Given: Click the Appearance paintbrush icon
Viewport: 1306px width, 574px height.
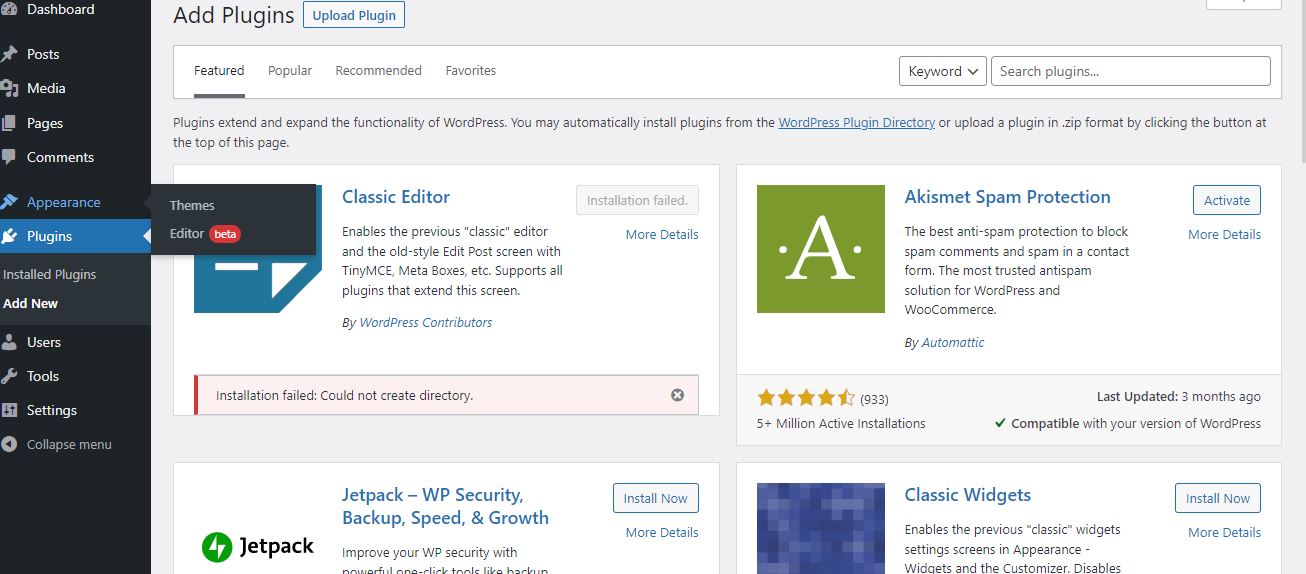Looking at the screenshot, I should (9, 202).
